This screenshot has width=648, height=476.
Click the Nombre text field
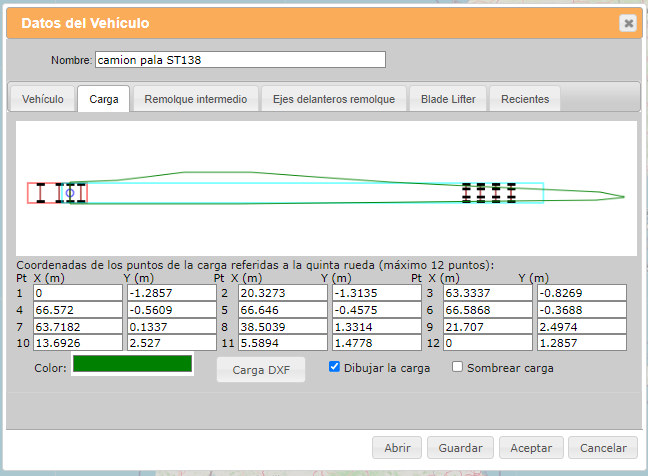click(x=239, y=60)
